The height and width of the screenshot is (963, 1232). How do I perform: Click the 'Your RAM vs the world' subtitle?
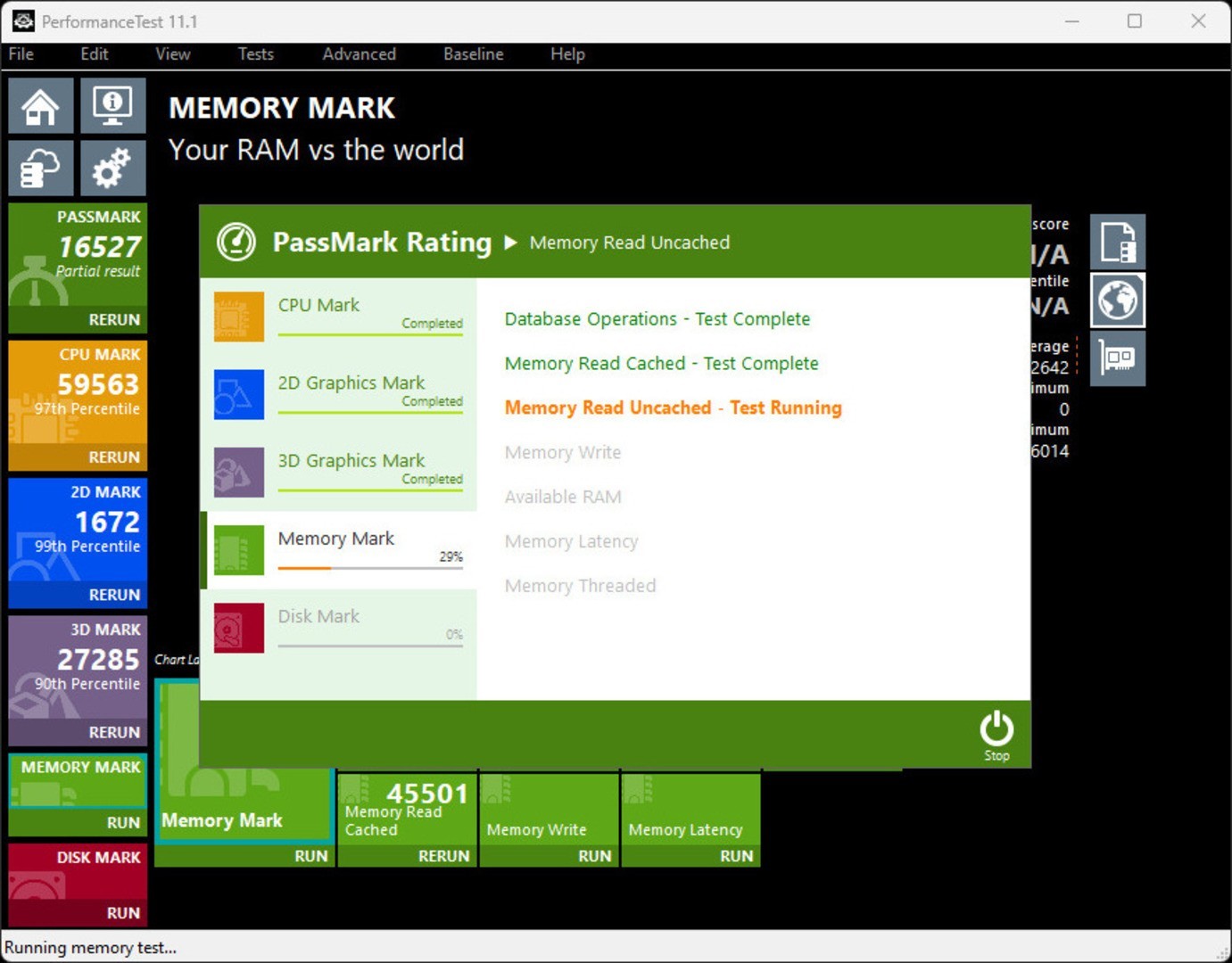click(x=317, y=150)
